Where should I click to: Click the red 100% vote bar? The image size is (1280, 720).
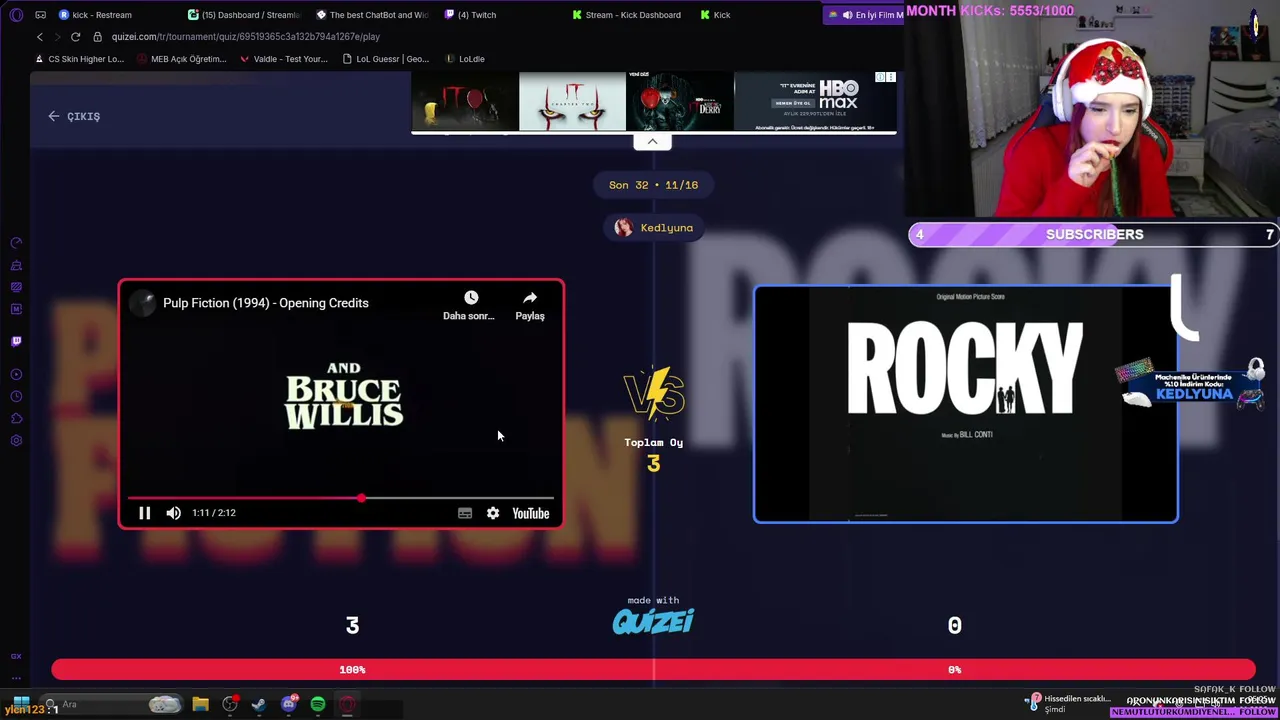coord(353,670)
